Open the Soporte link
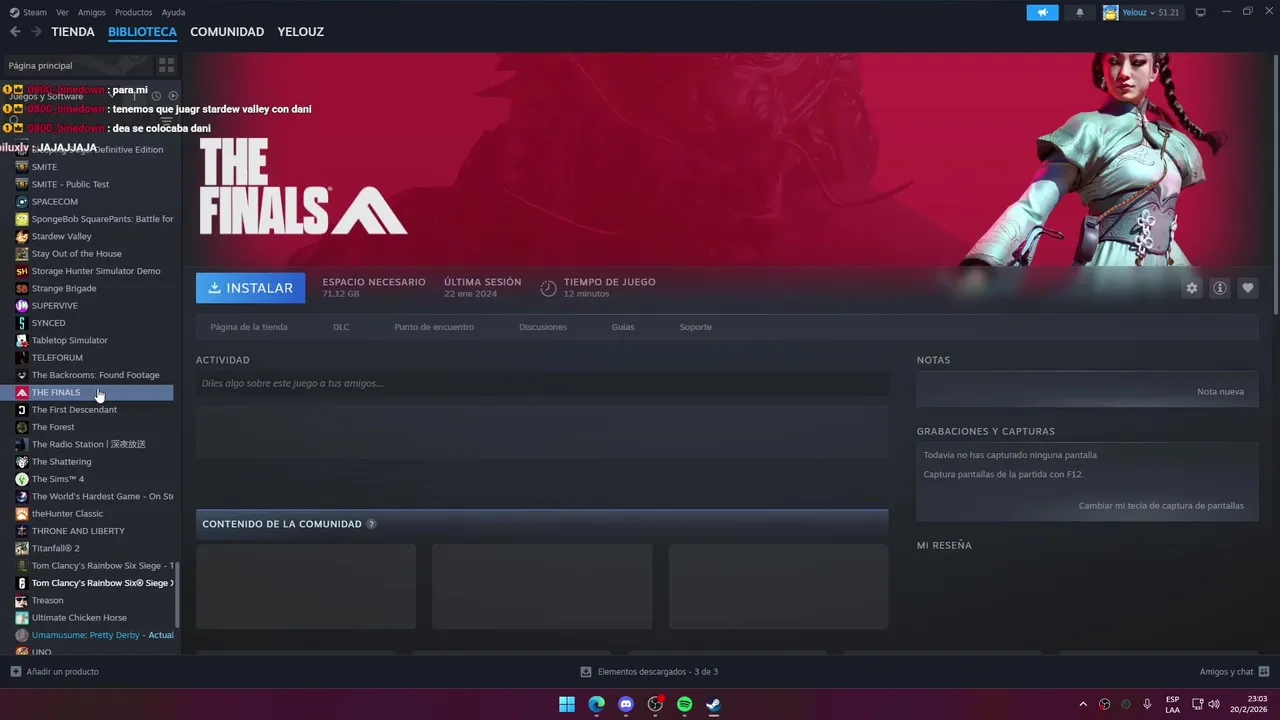1280x720 pixels. [x=696, y=327]
